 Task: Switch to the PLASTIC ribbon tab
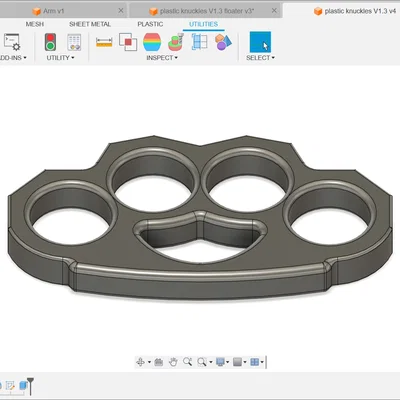(150, 24)
